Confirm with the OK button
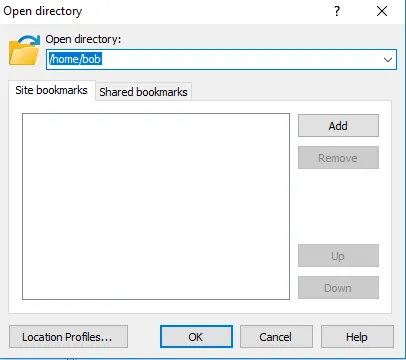The height and width of the screenshot is (360, 406). pos(196,337)
